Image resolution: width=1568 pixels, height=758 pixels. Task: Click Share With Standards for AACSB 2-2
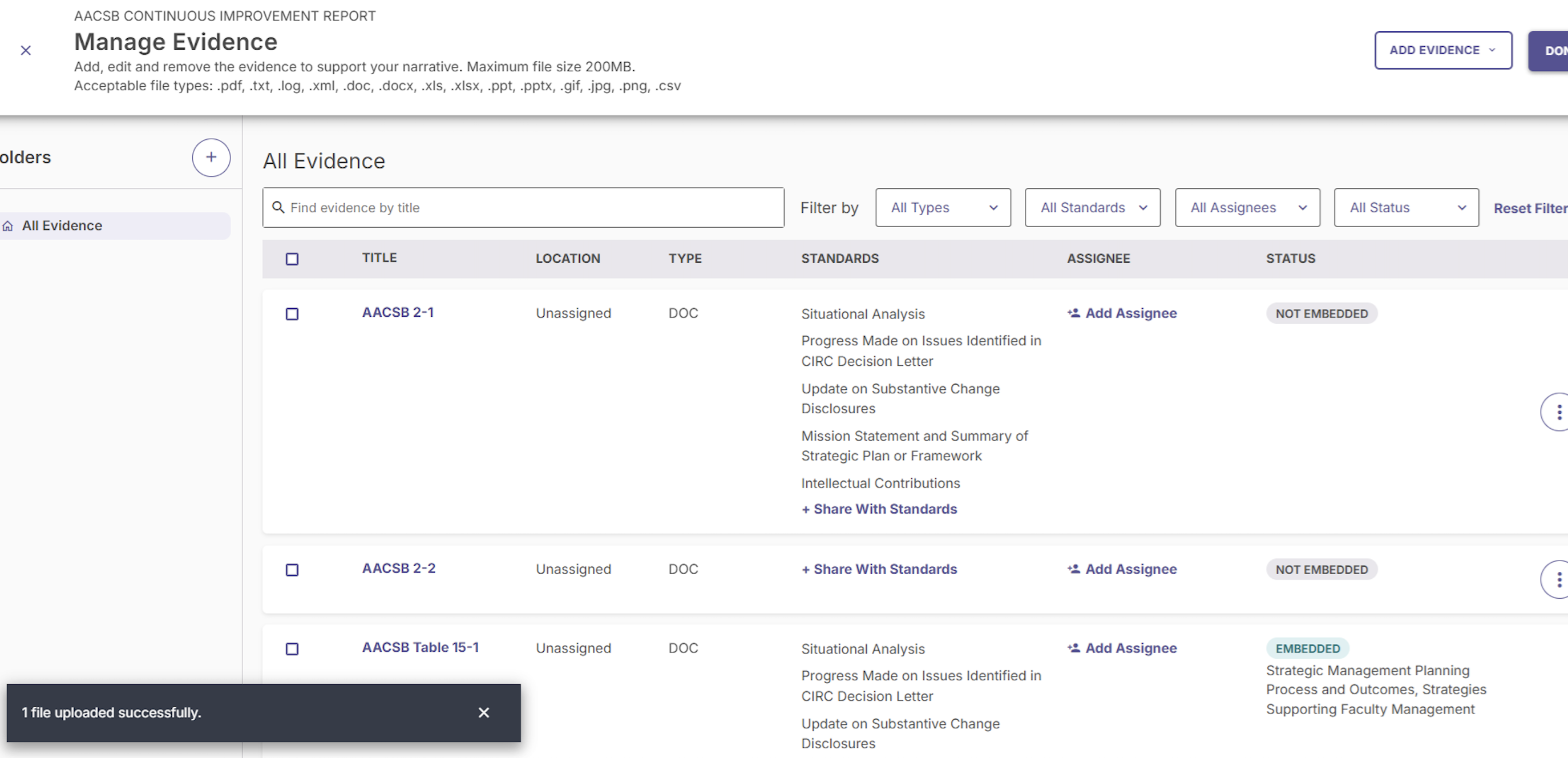click(879, 569)
